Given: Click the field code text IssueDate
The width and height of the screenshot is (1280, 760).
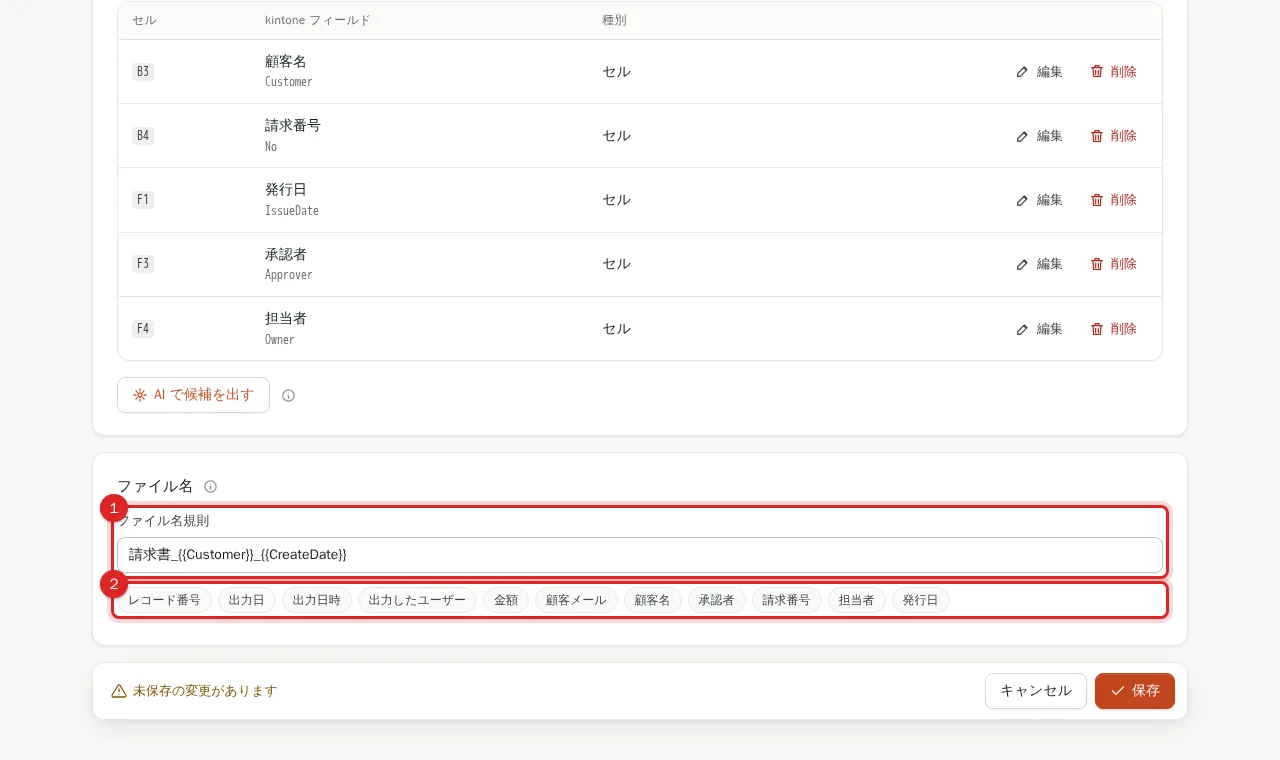Looking at the screenshot, I should [292, 211].
